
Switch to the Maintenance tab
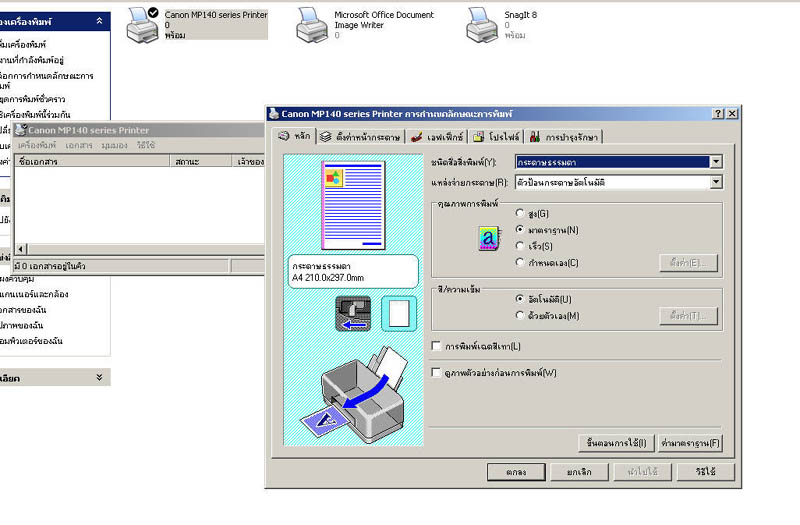point(564,137)
